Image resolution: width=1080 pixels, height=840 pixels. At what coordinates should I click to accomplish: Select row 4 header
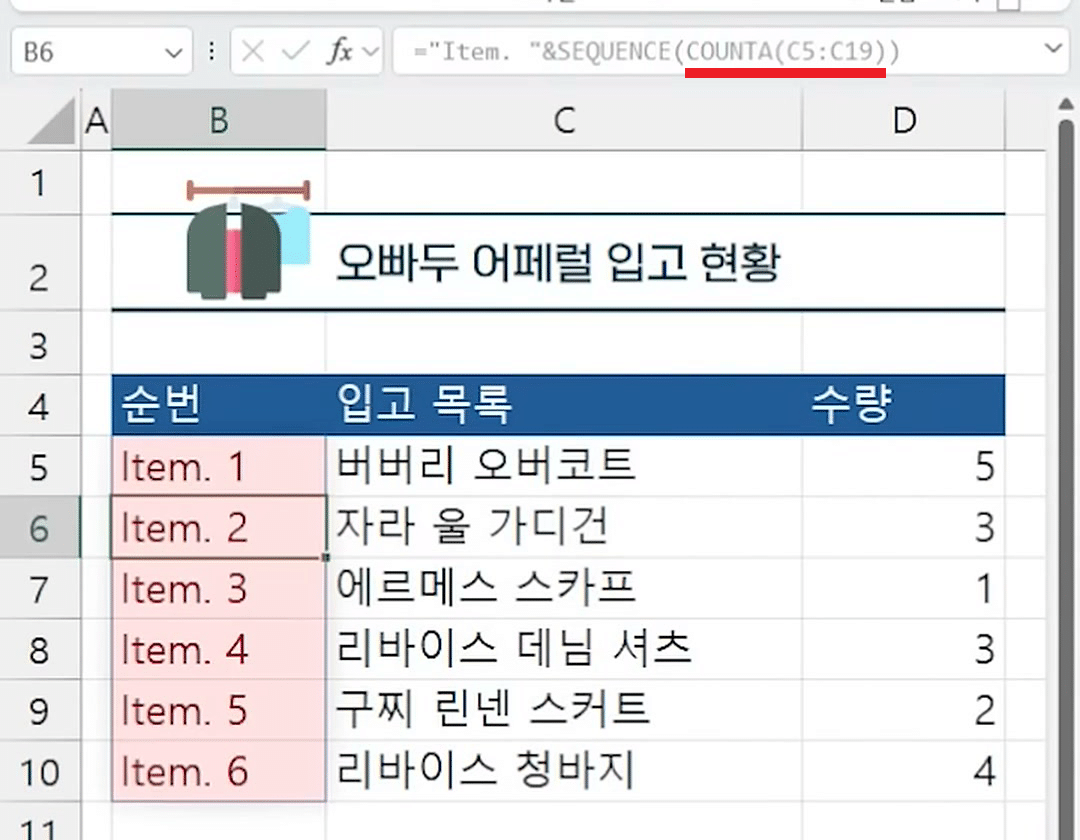tap(40, 406)
